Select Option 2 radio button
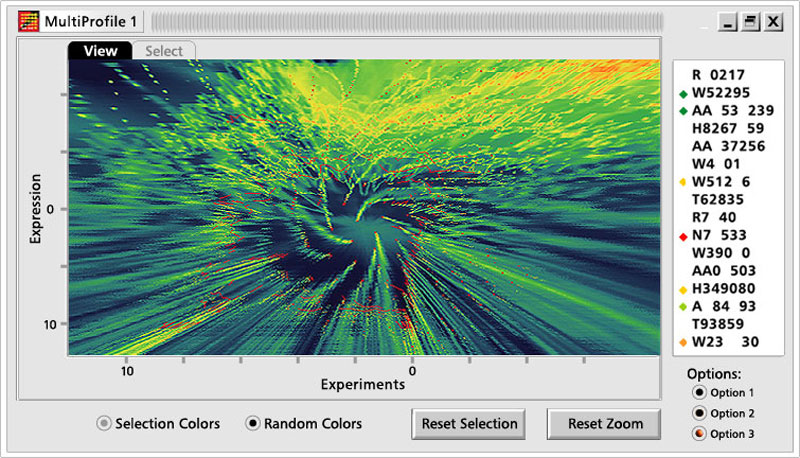Screen dimensions: 800x458 coord(699,413)
